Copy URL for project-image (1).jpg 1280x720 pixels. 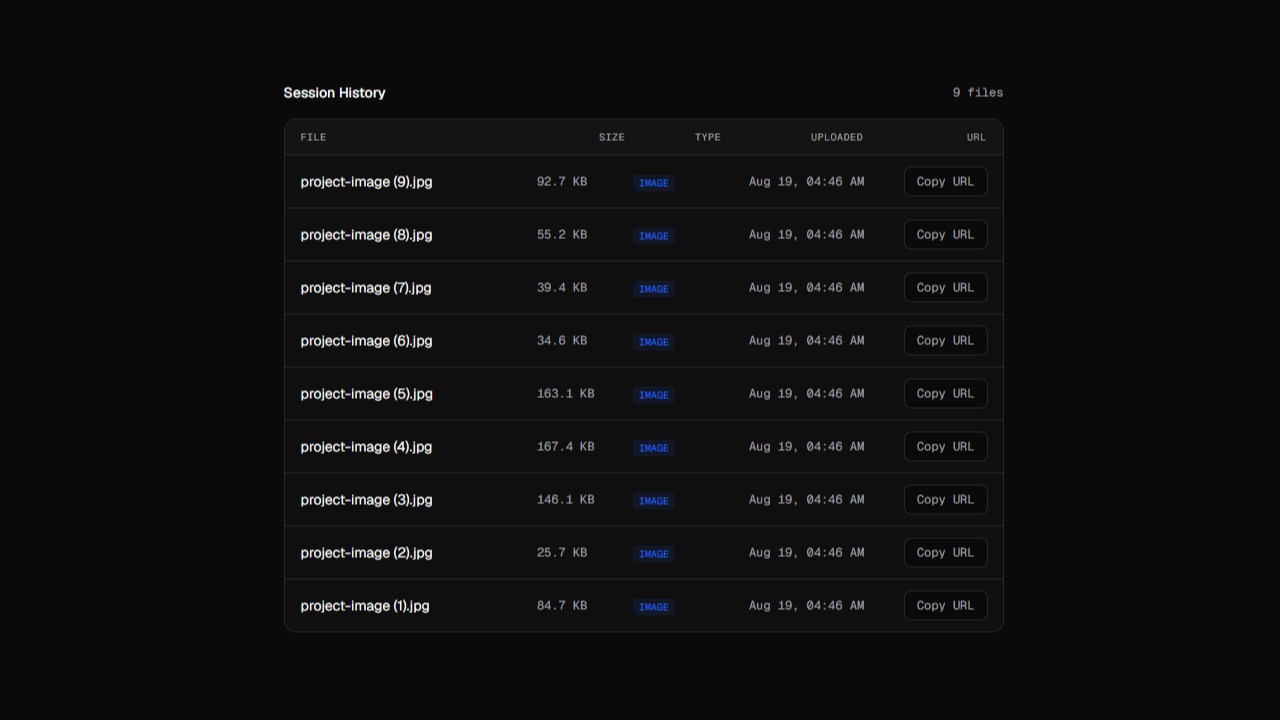click(x=945, y=606)
